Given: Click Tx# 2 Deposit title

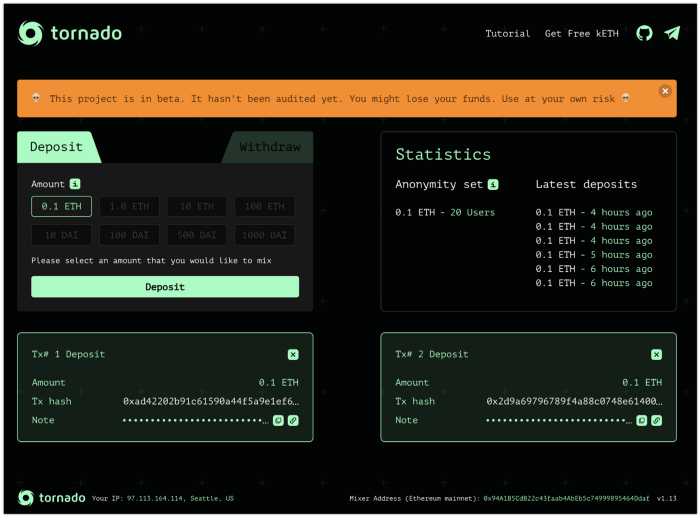Looking at the screenshot, I should point(432,354).
